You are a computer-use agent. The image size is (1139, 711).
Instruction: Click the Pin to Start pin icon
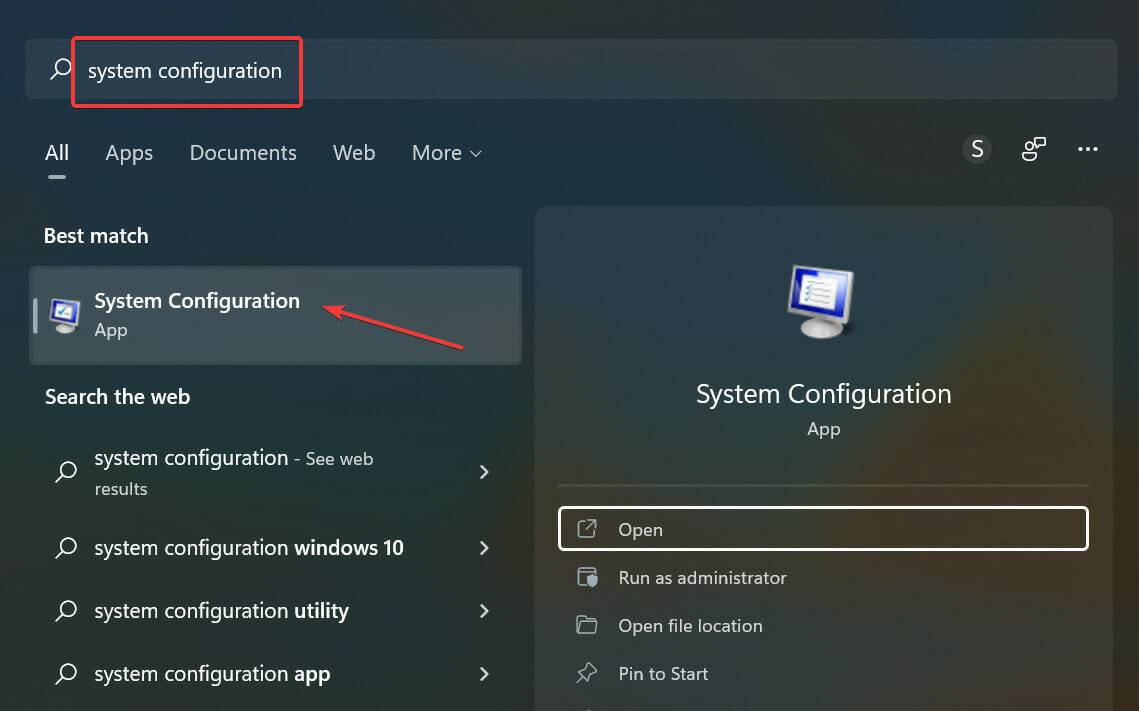coord(589,673)
